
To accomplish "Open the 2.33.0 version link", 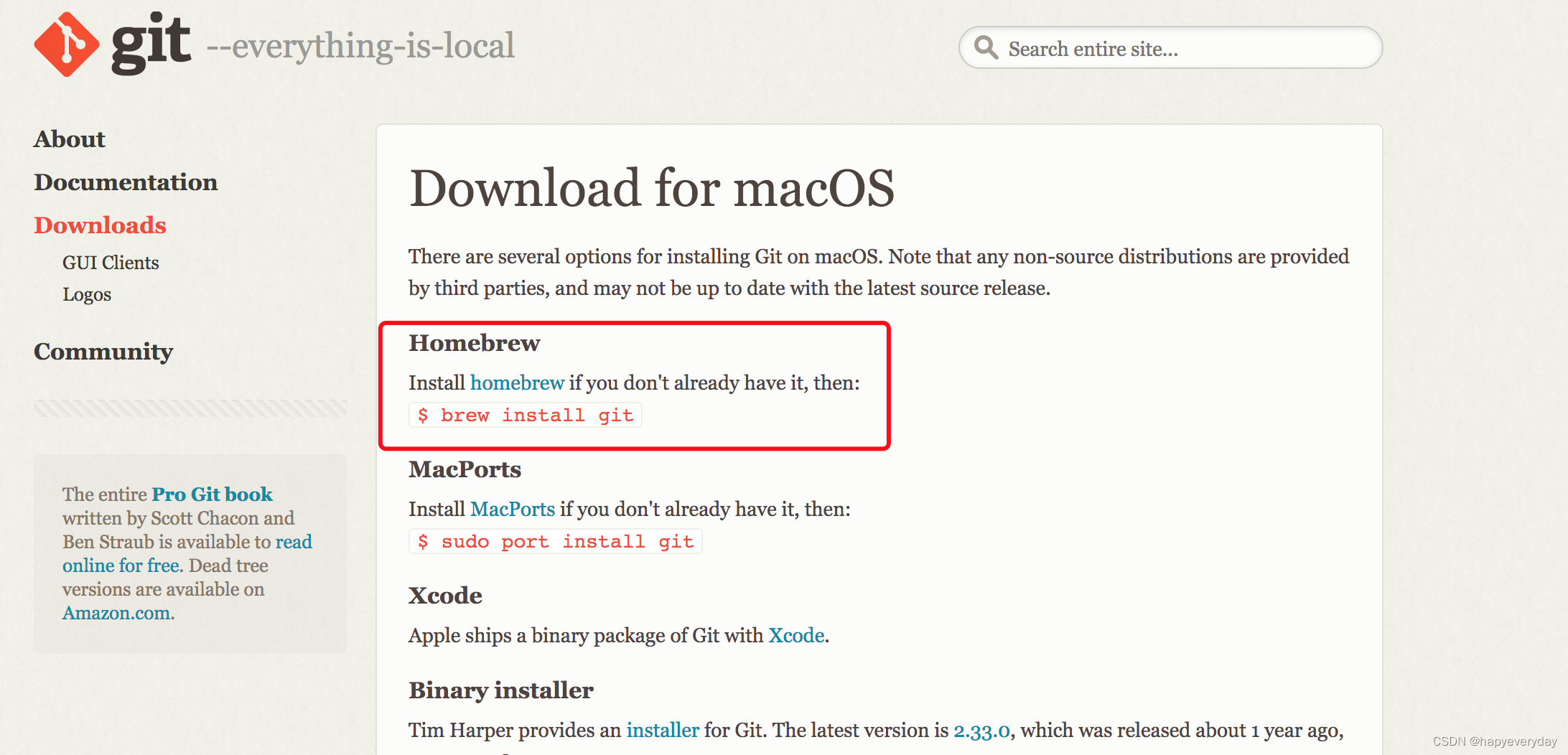I will (981, 731).
